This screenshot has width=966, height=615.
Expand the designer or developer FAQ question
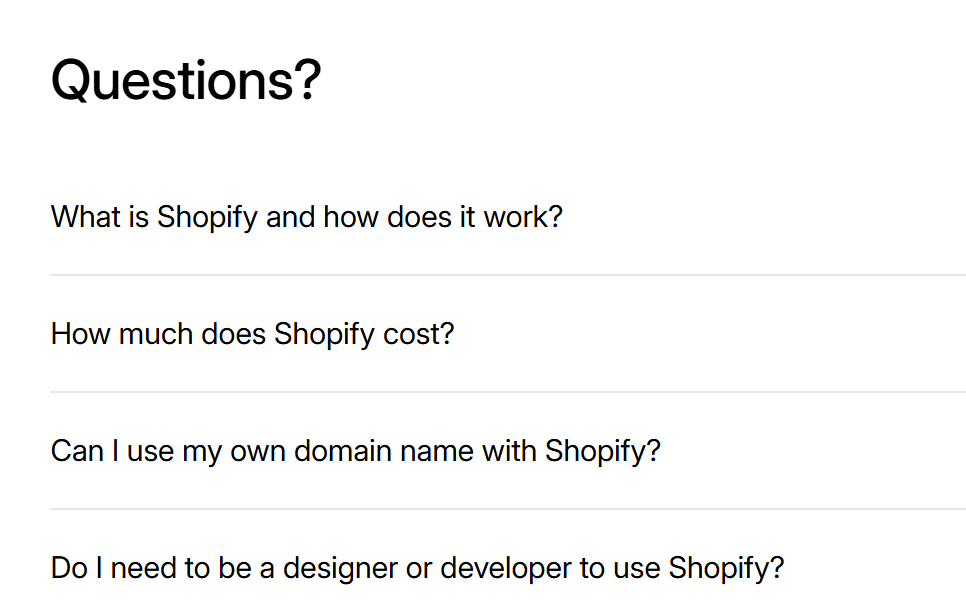417,568
